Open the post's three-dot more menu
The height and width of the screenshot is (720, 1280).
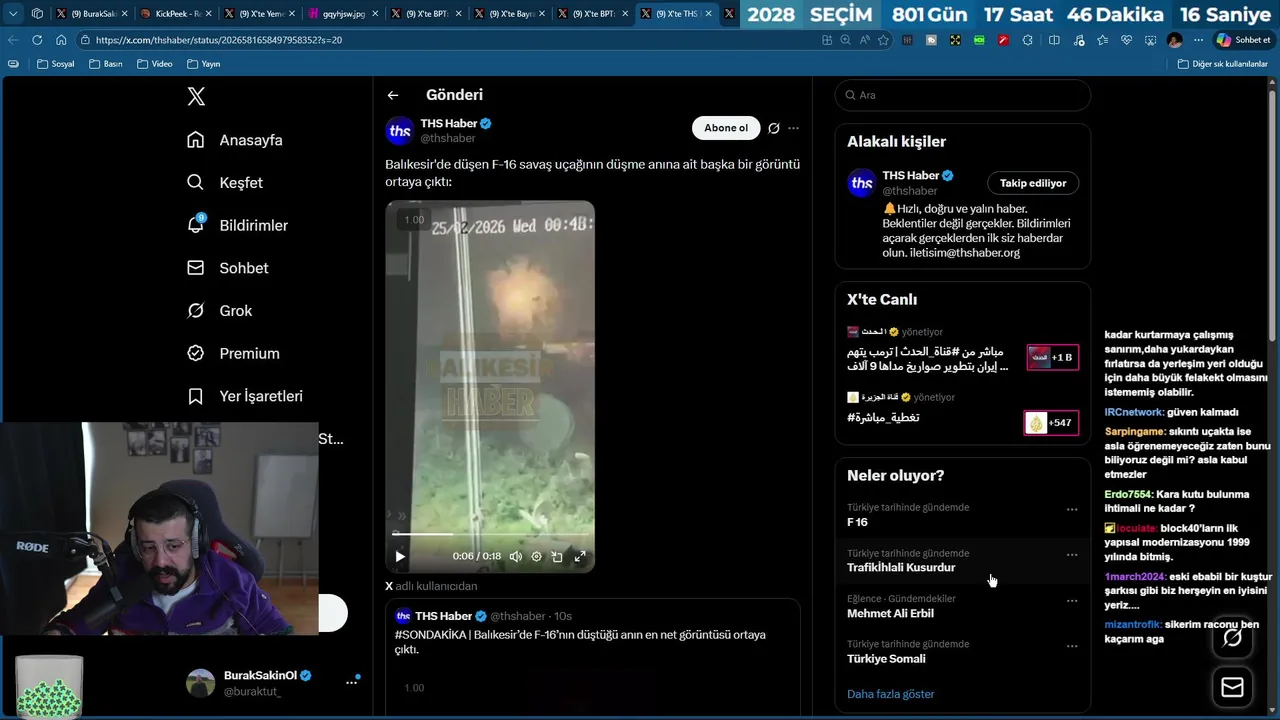(x=793, y=128)
